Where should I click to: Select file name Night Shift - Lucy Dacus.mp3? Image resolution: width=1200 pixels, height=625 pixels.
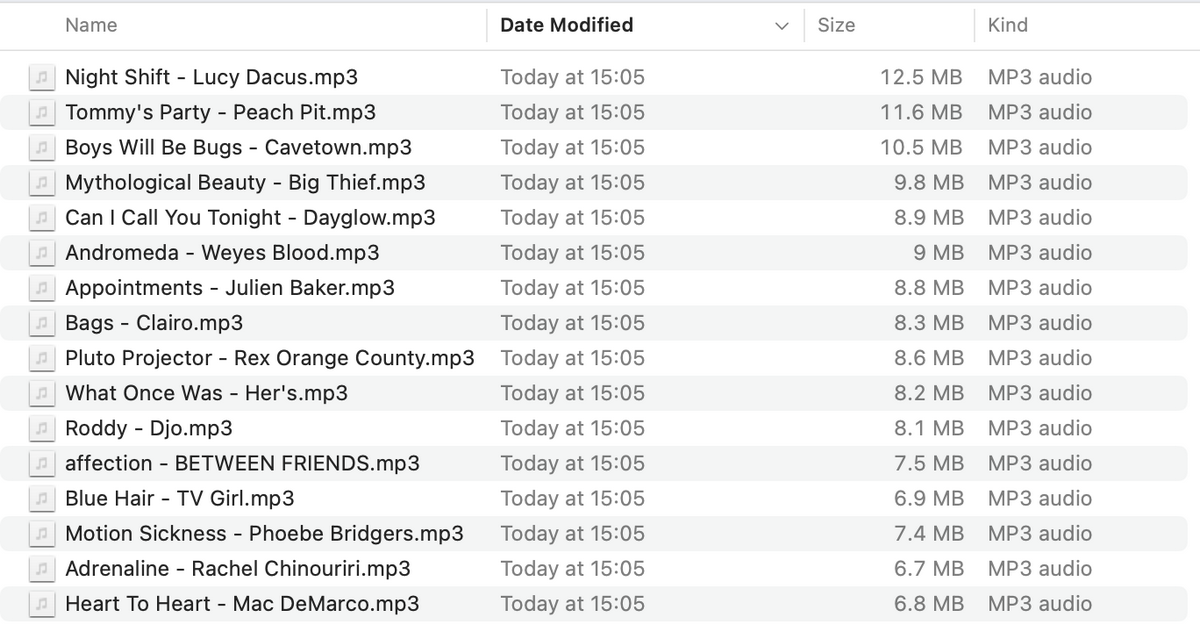pyautogui.click(x=211, y=77)
